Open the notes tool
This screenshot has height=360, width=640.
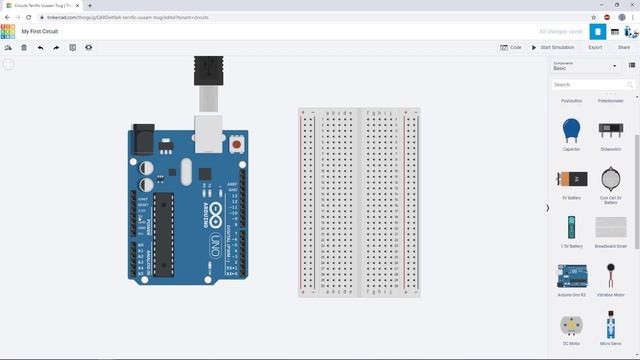[73, 48]
